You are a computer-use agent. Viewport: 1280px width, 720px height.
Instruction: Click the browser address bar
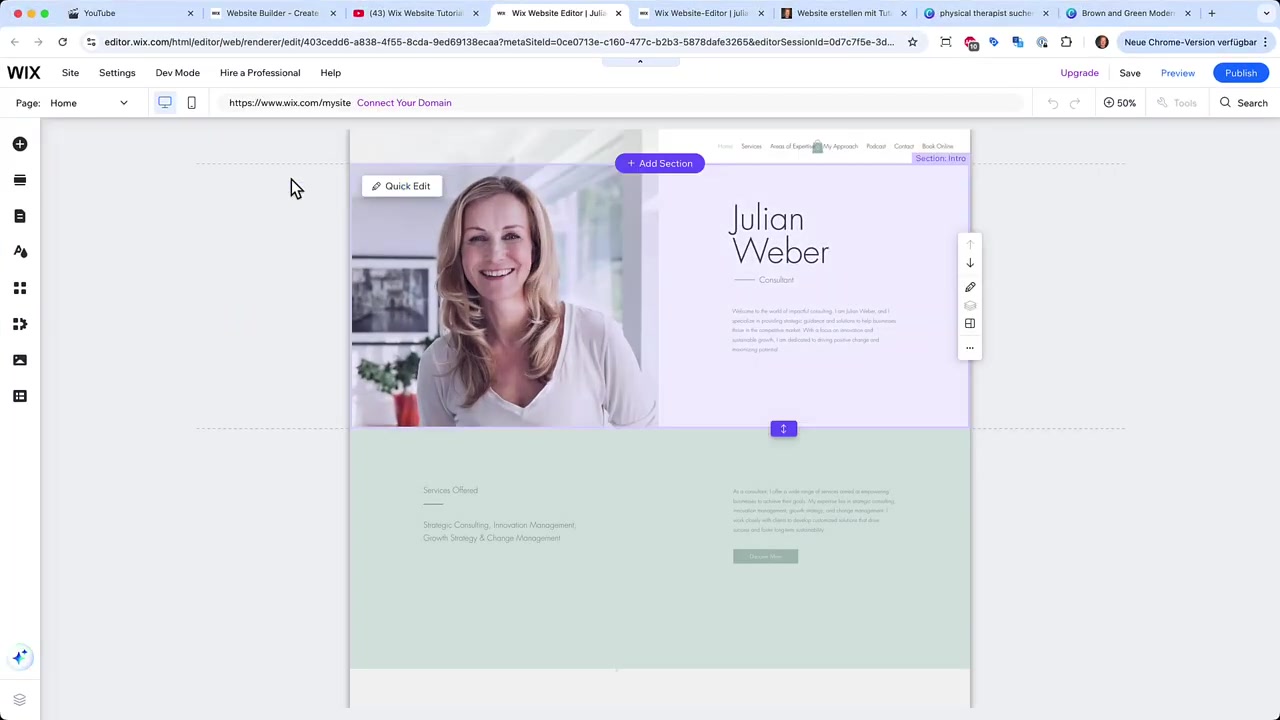(x=498, y=42)
